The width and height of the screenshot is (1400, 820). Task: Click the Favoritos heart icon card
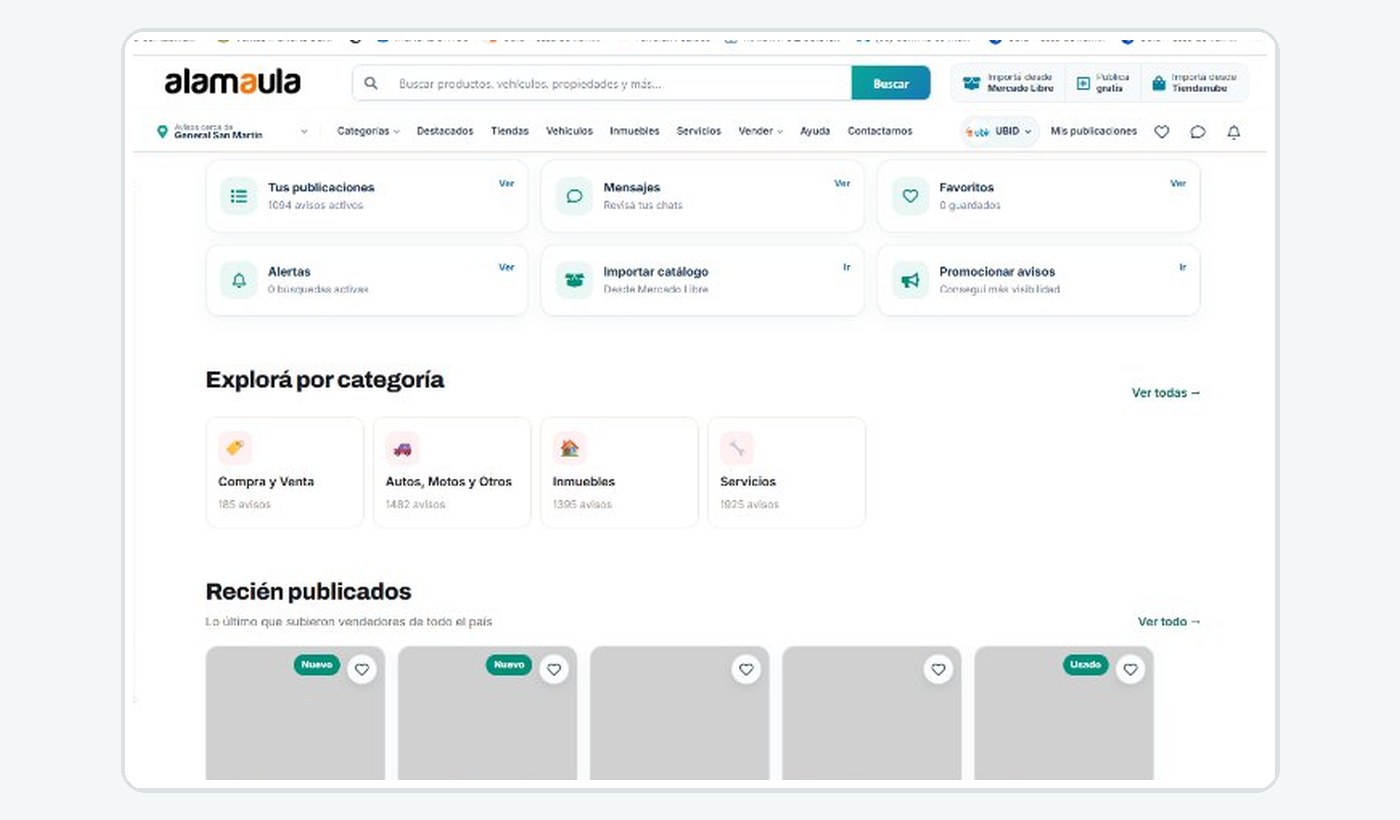(910, 196)
